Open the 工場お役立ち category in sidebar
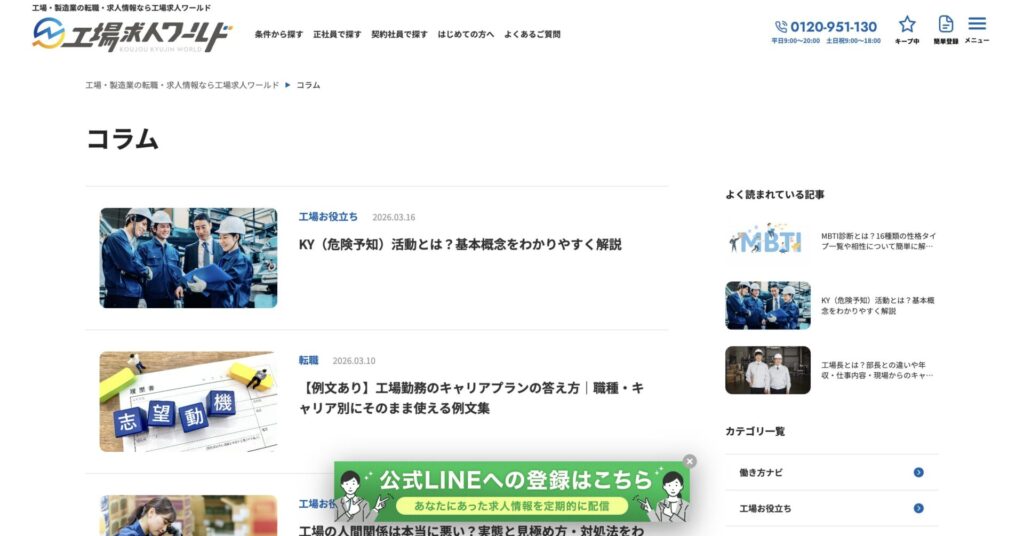The width and height of the screenshot is (1024, 536). pos(831,509)
